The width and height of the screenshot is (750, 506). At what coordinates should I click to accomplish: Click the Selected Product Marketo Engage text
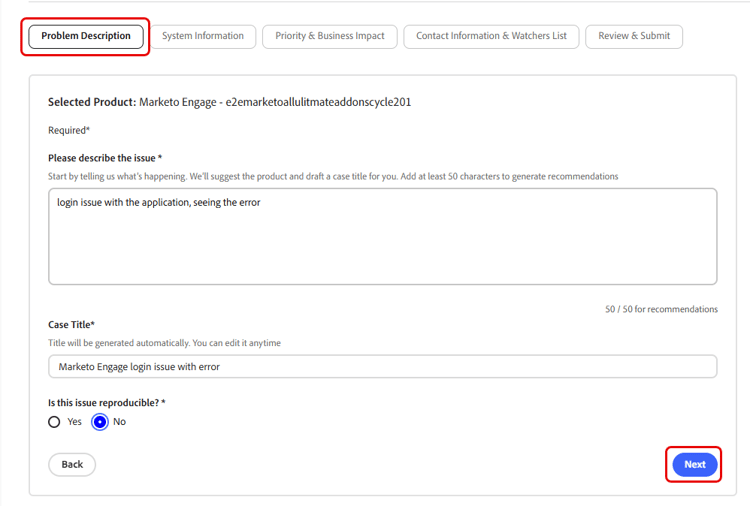[x=230, y=102]
